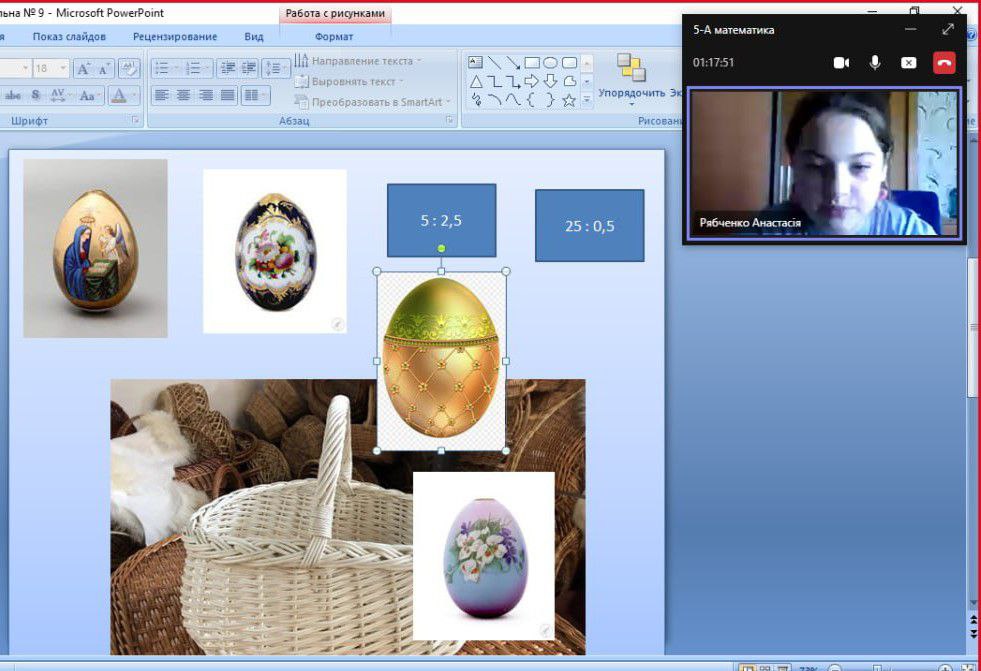Viewport: 981px width, 671px height.
Task: Hang up the call with red button
Action: coord(944,63)
